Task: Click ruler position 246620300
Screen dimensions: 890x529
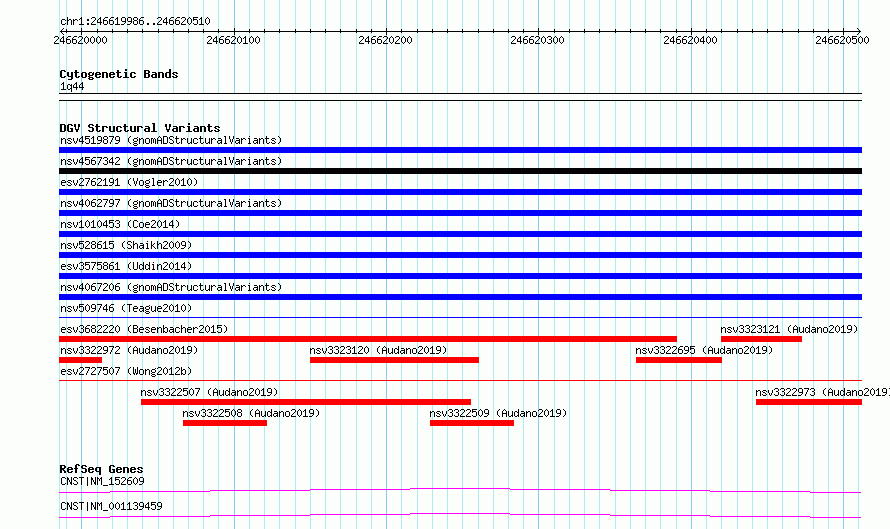Action: (538, 40)
